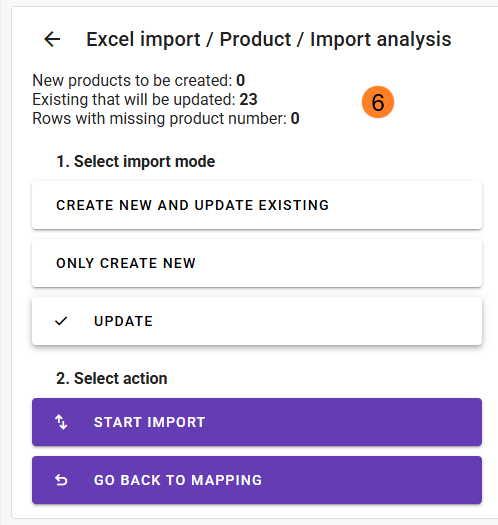The width and height of the screenshot is (498, 525).
Task: Click the up-down arrows icon on Start Import
Action: coord(61,422)
